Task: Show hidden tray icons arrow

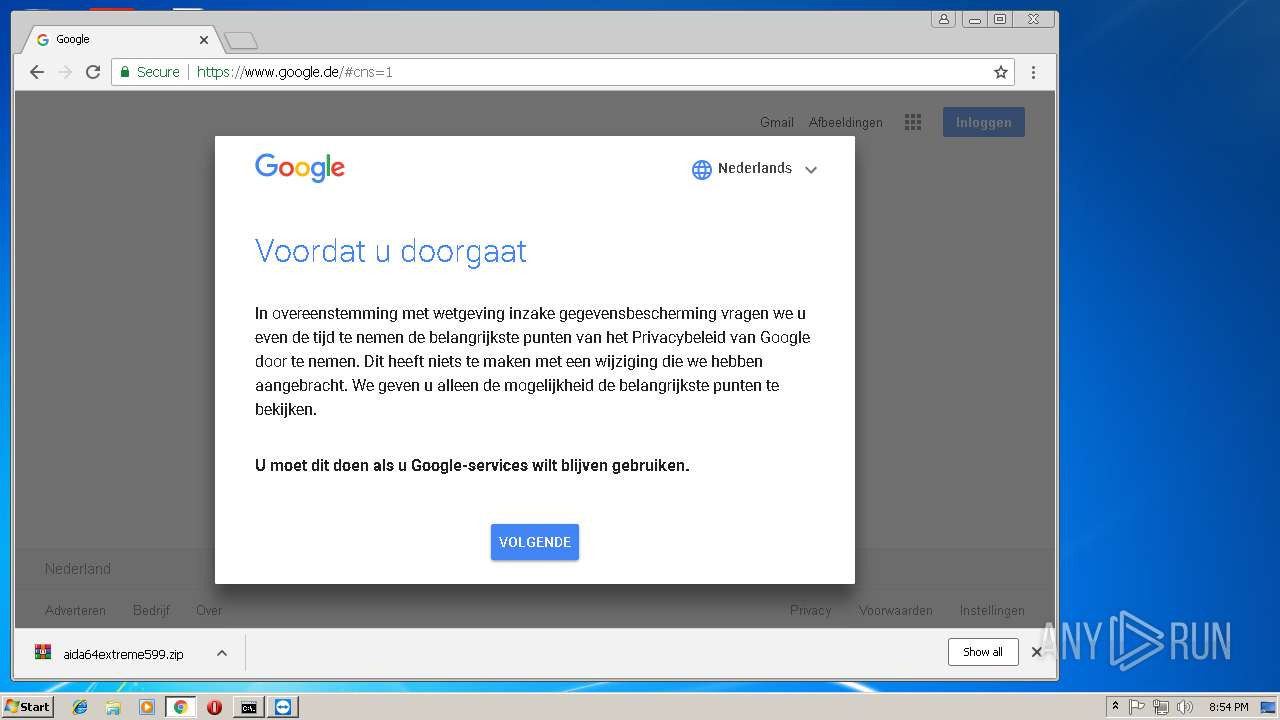Action: 1115,707
